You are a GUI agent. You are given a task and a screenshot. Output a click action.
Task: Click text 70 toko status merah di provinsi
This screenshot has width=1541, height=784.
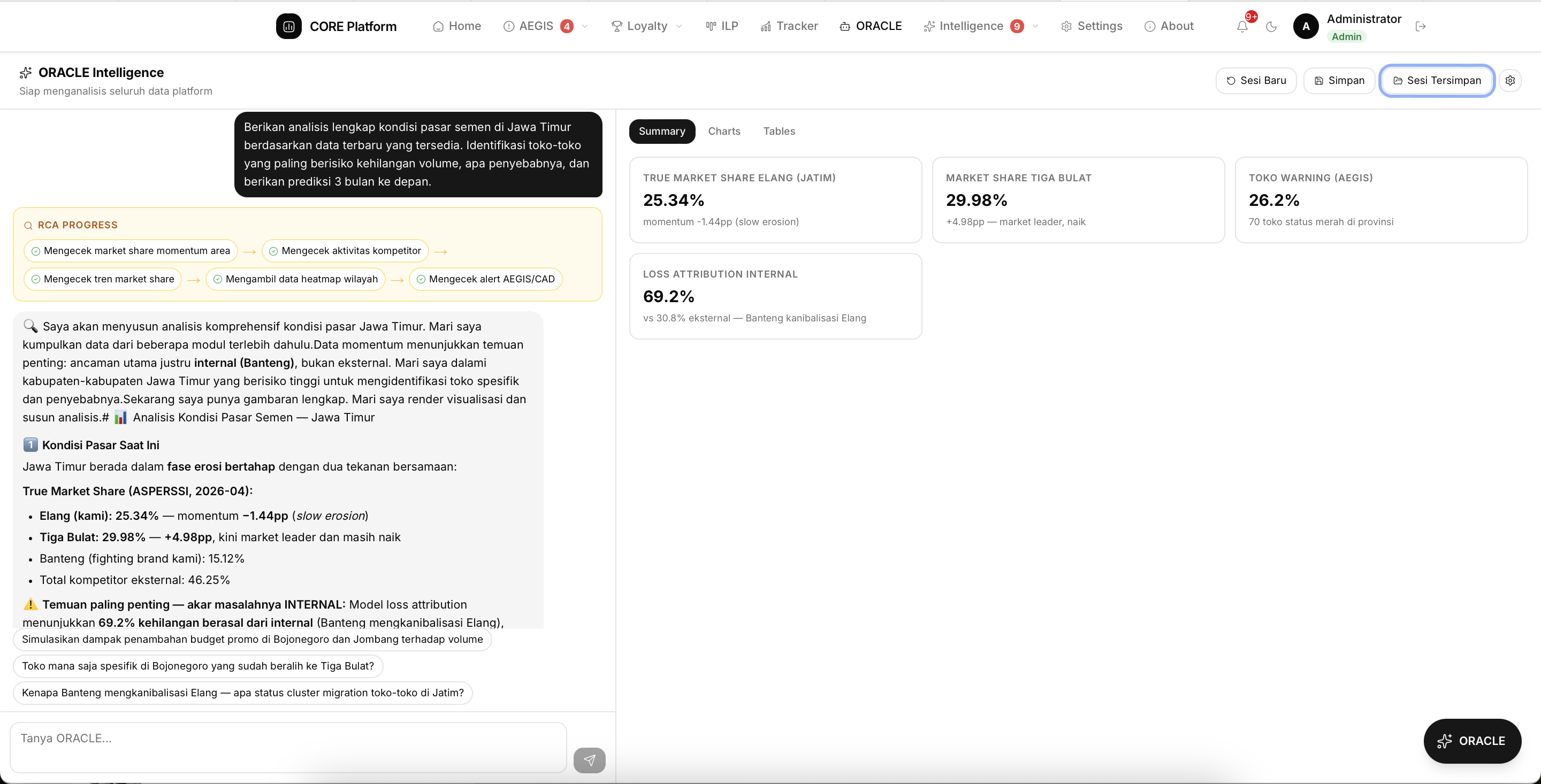(1321, 222)
